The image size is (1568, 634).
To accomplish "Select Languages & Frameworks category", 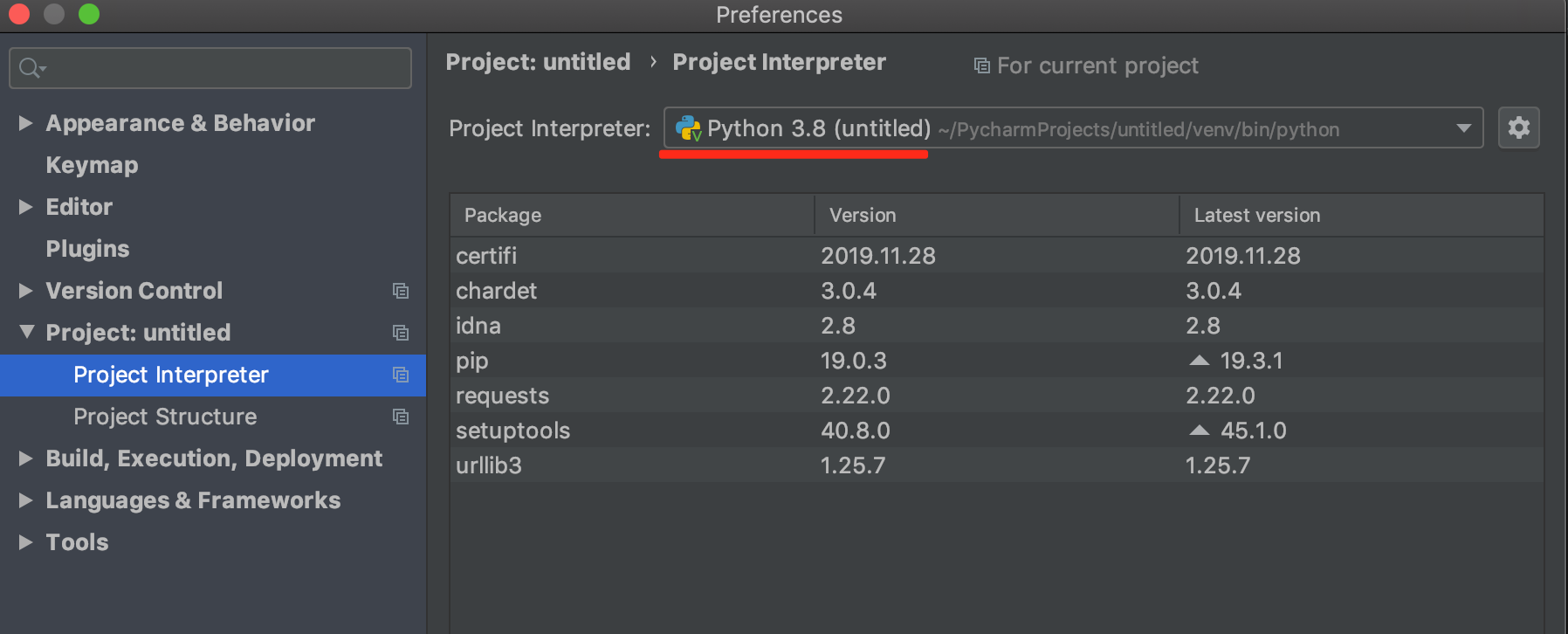I will pos(193,500).
